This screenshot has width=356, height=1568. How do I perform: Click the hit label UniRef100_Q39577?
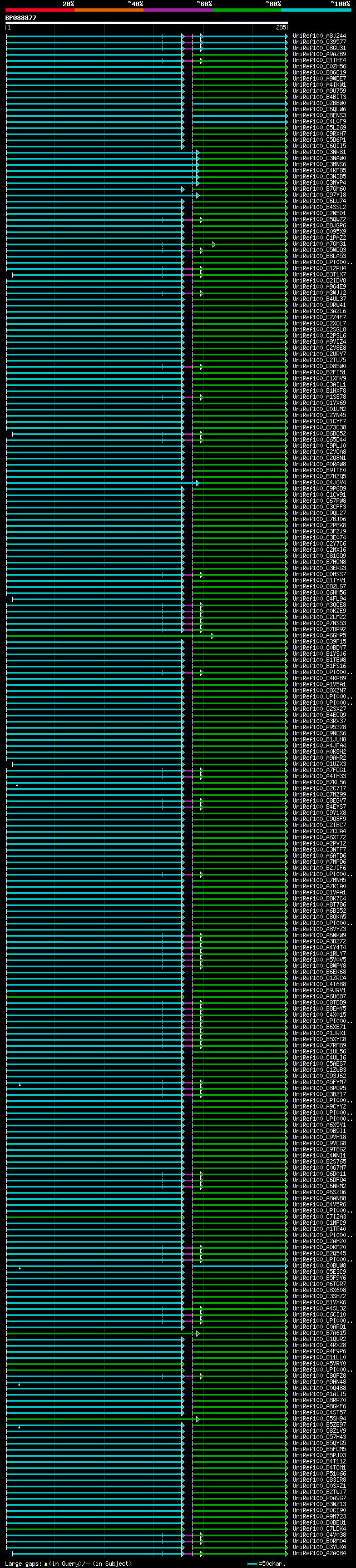click(319, 42)
